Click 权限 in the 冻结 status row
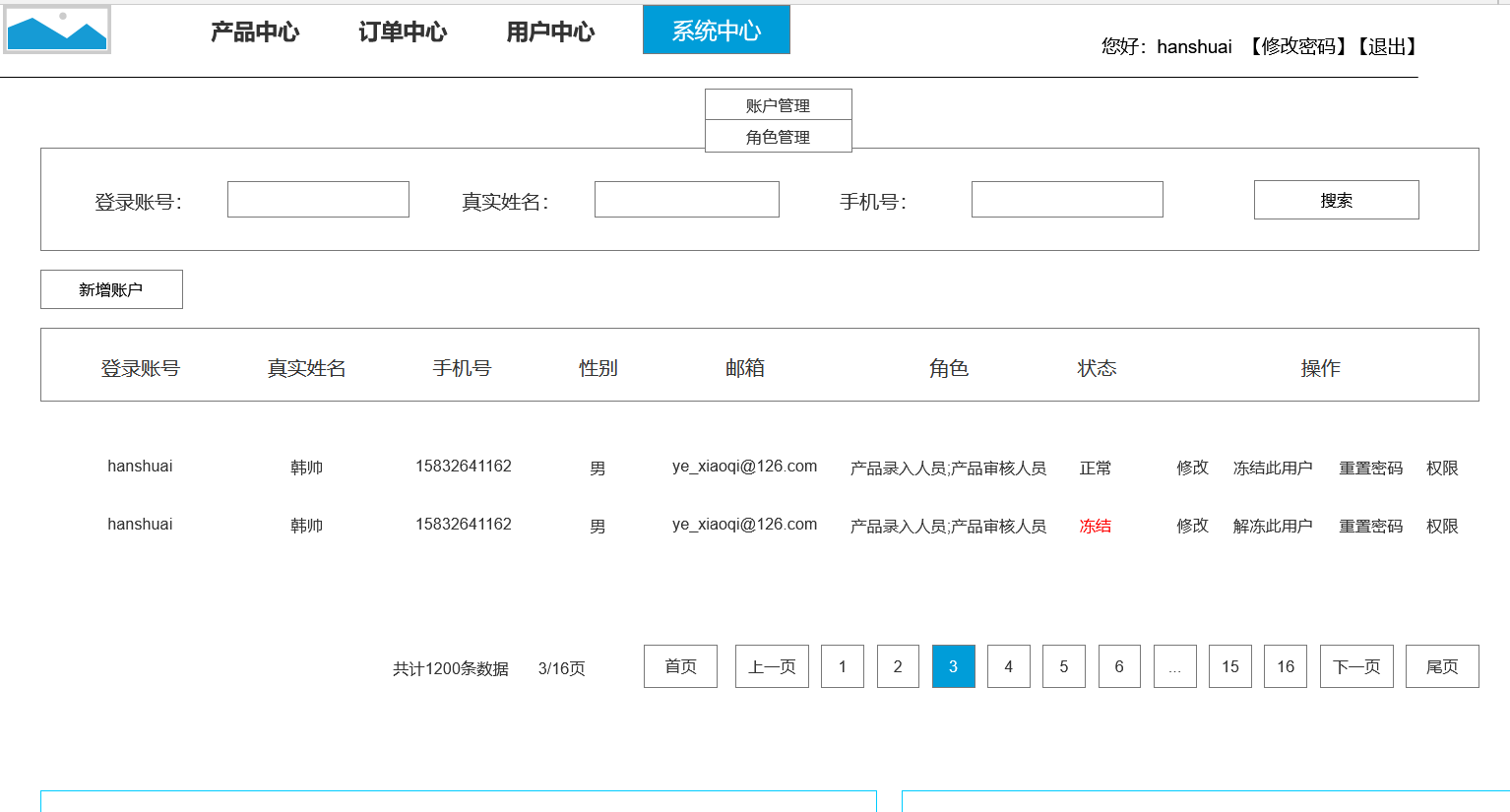Screen dimensions: 1510x812 pos(1442,526)
